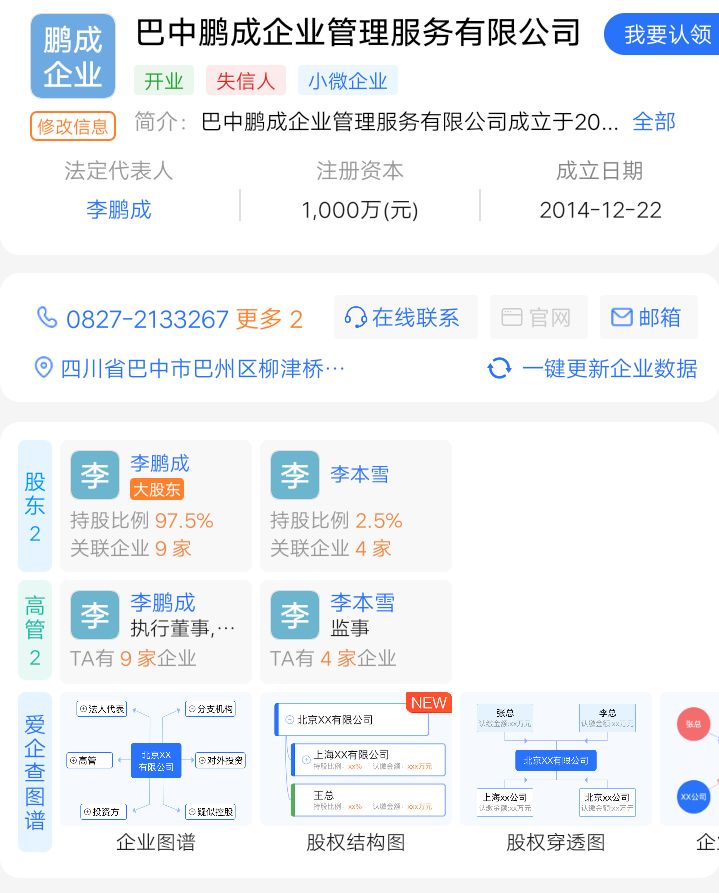Select the 股东 2 side tab
The image size is (719, 893).
[35, 506]
